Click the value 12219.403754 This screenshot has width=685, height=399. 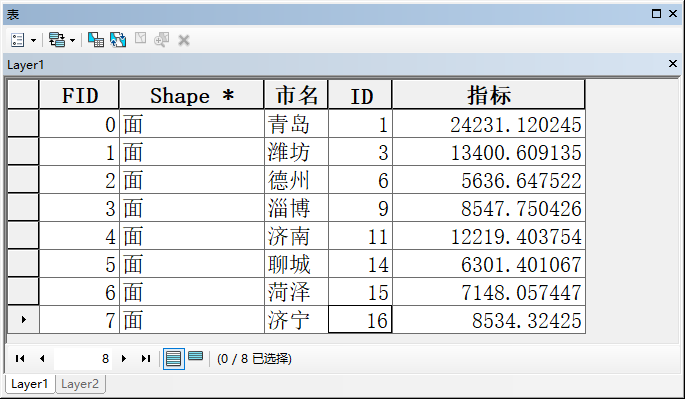click(x=515, y=237)
